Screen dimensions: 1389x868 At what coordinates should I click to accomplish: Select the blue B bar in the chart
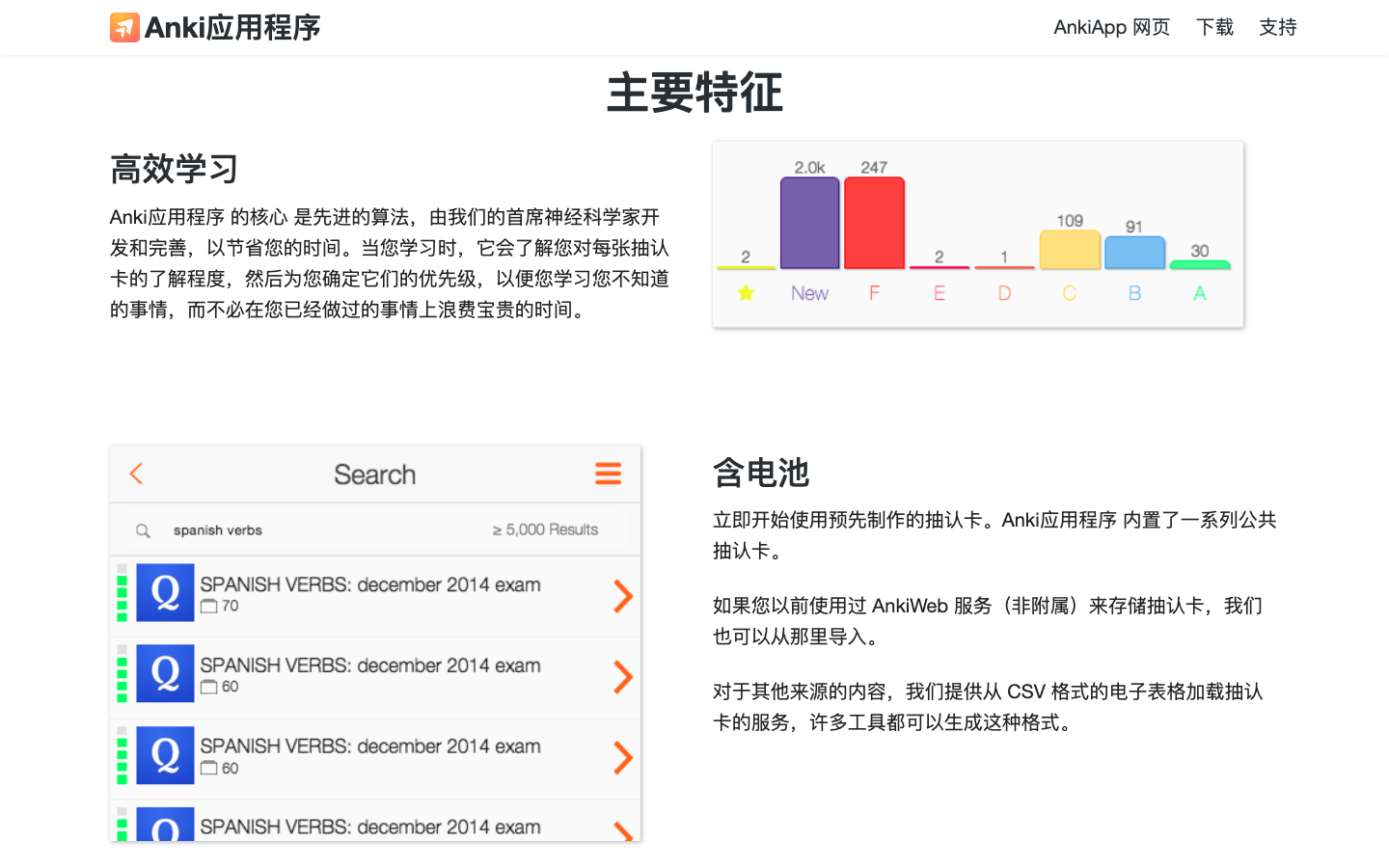pyautogui.click(x=1134, y=253)
